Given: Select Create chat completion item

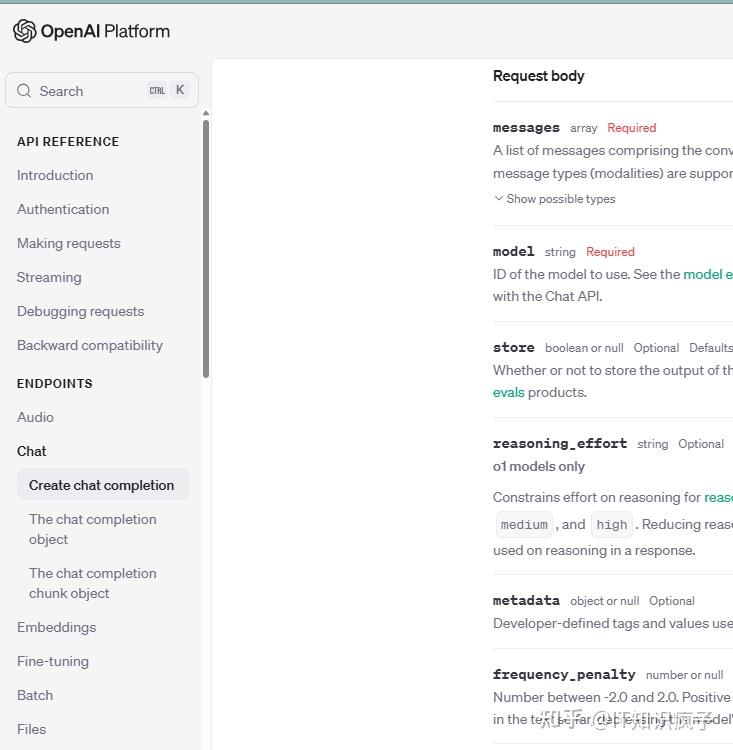Looking at the screenshot, I should (x=102, y=485).
